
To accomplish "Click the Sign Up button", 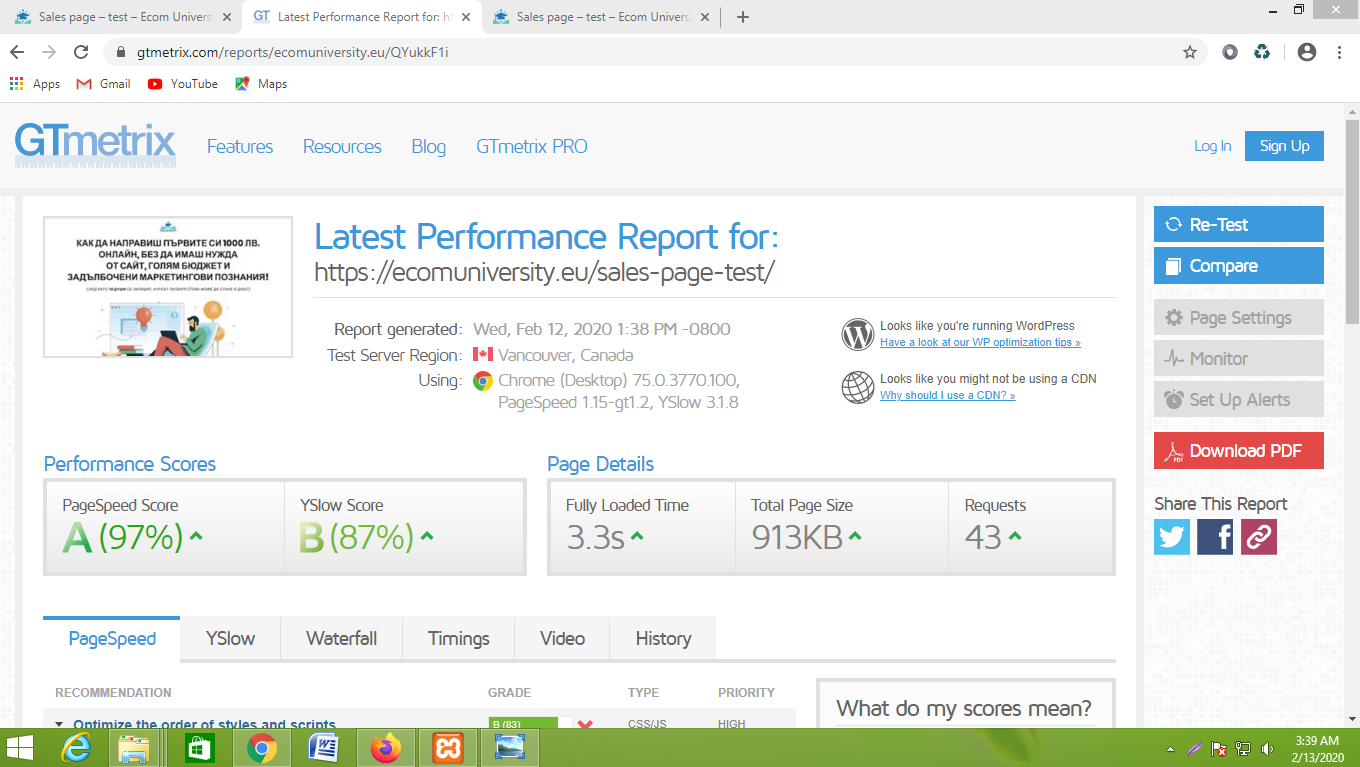I will click(x=1284, y=146).
